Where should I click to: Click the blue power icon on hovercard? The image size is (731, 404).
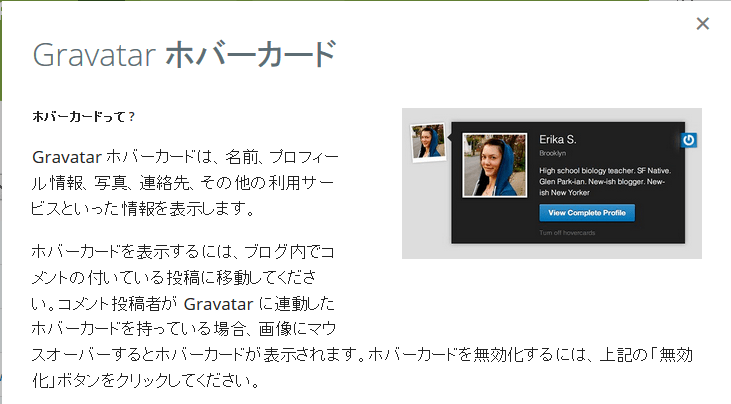689,140
